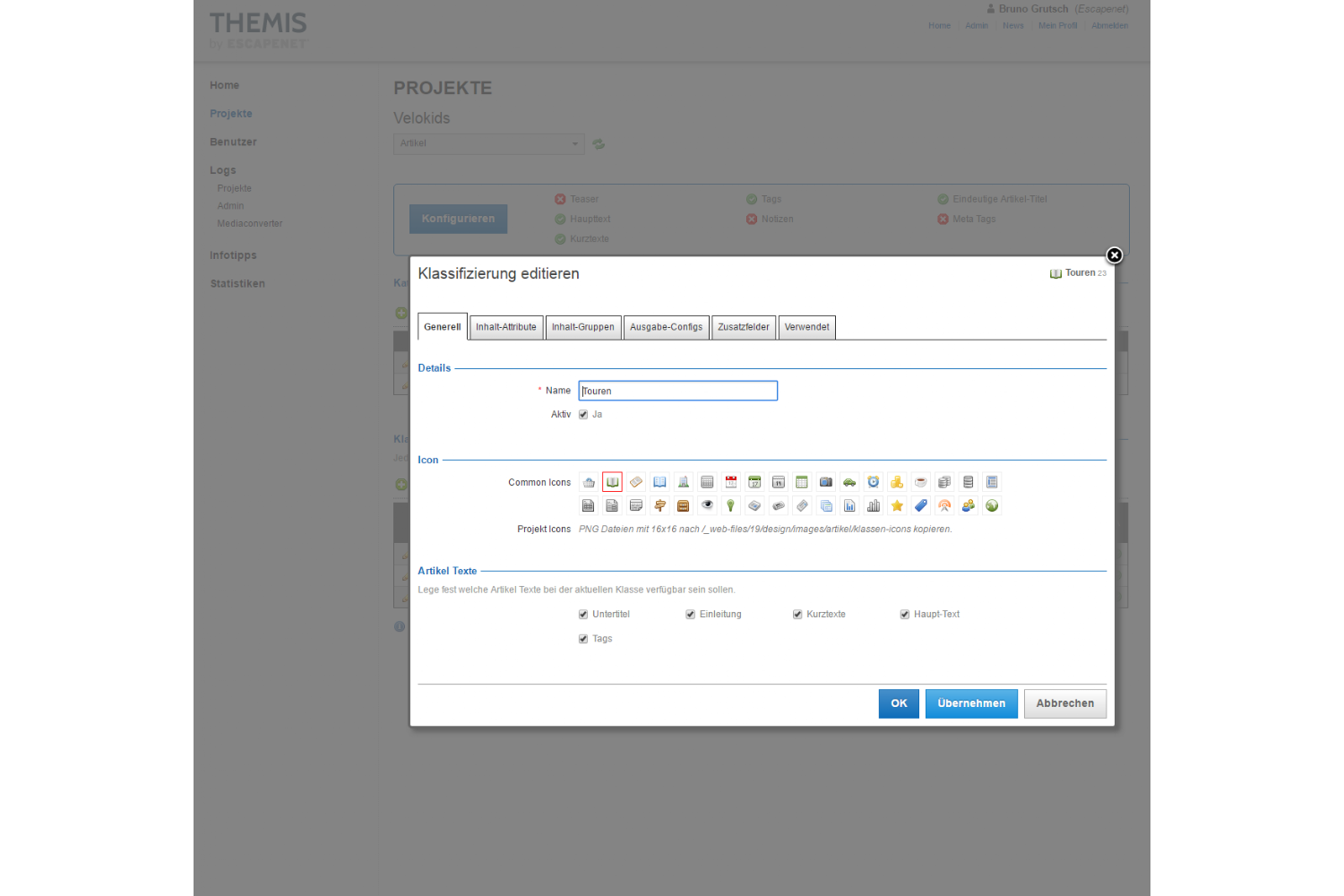Select the eye common icon

707,506
